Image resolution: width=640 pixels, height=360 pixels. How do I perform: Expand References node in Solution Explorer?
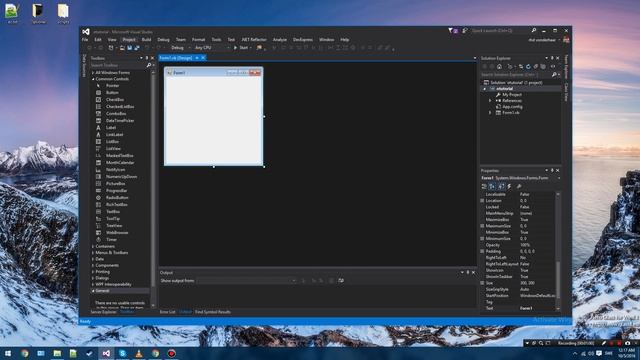490,100
